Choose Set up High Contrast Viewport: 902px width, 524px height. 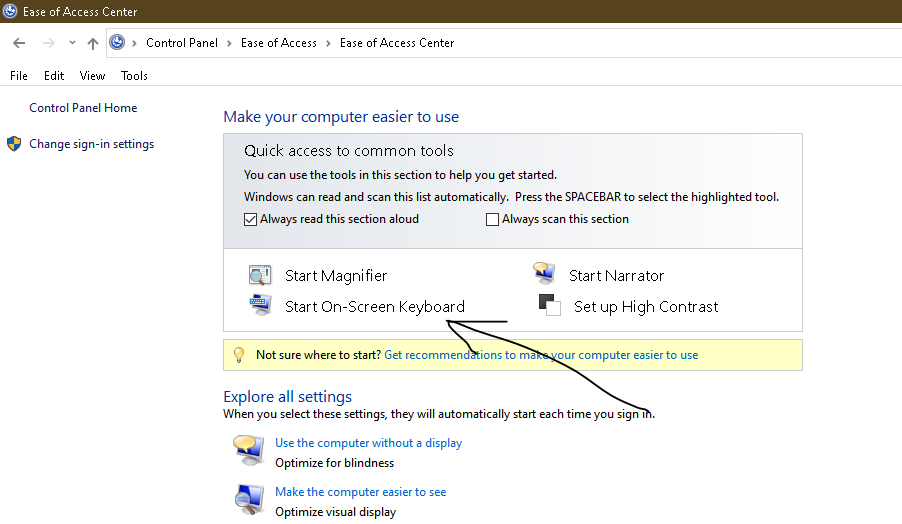(646, 307)
